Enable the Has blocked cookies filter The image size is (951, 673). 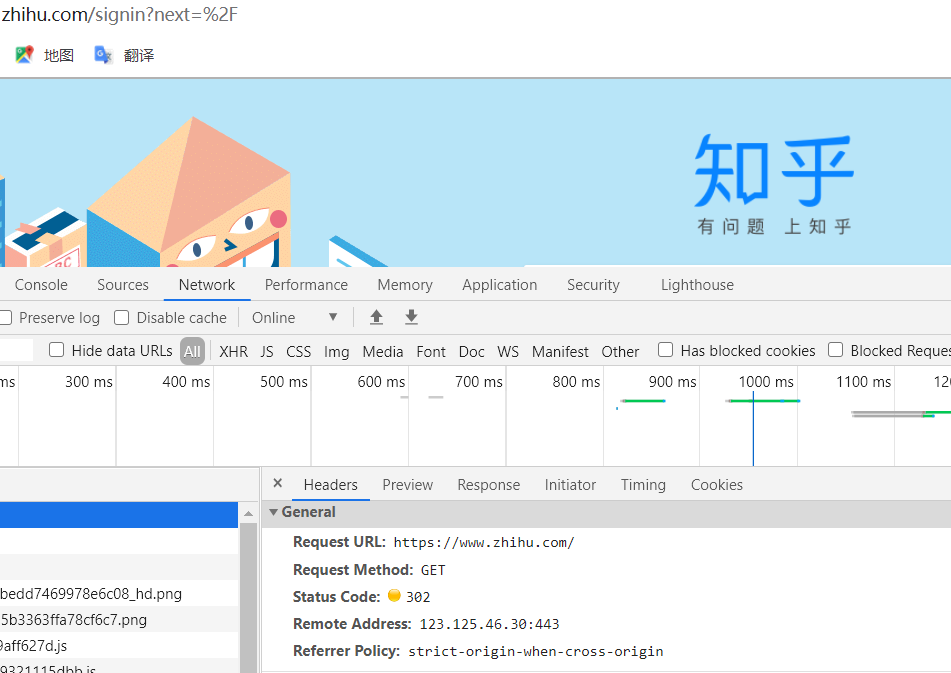(665, 351)
